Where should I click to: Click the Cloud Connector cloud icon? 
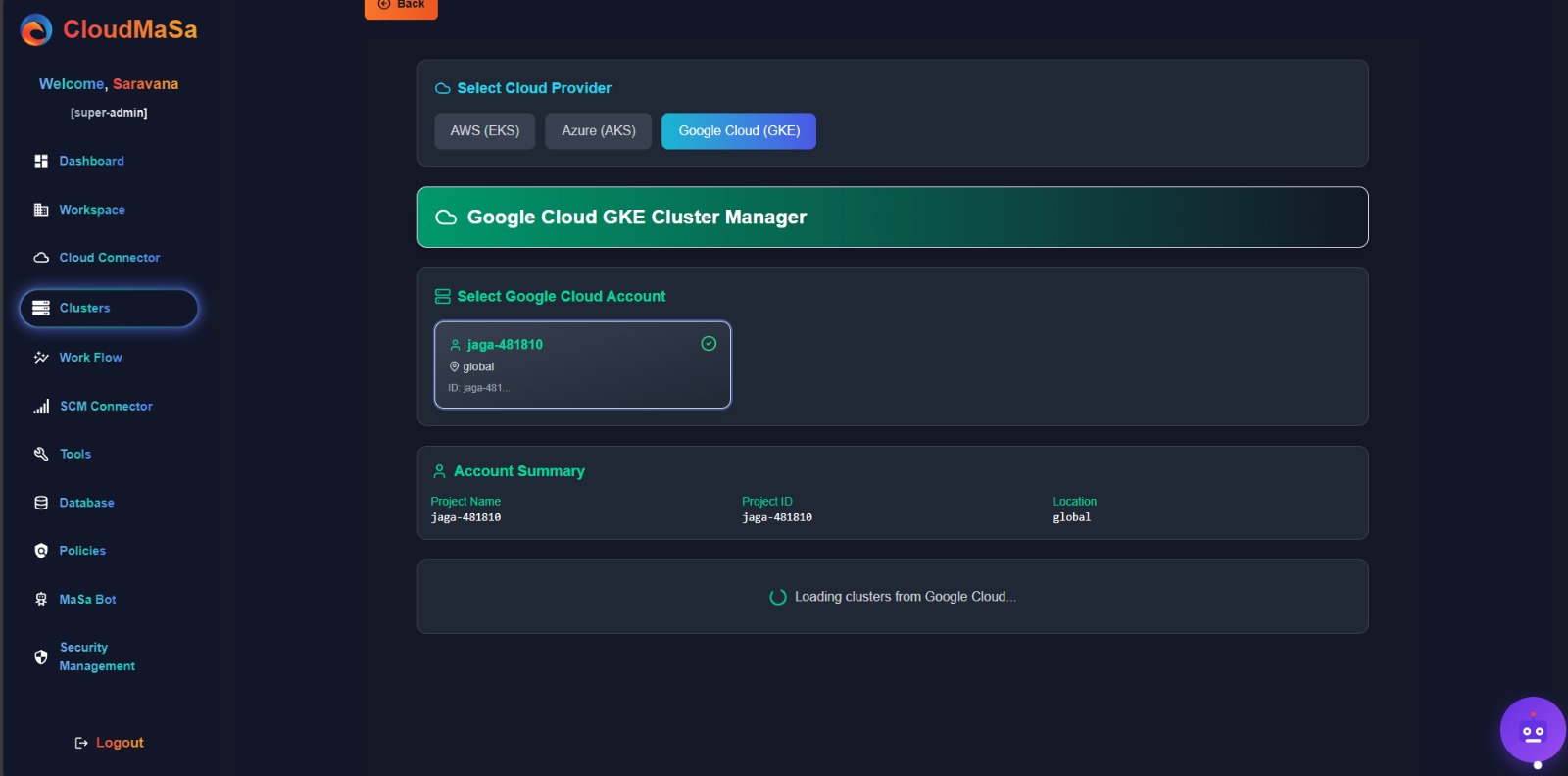click(x=41, y=258)
